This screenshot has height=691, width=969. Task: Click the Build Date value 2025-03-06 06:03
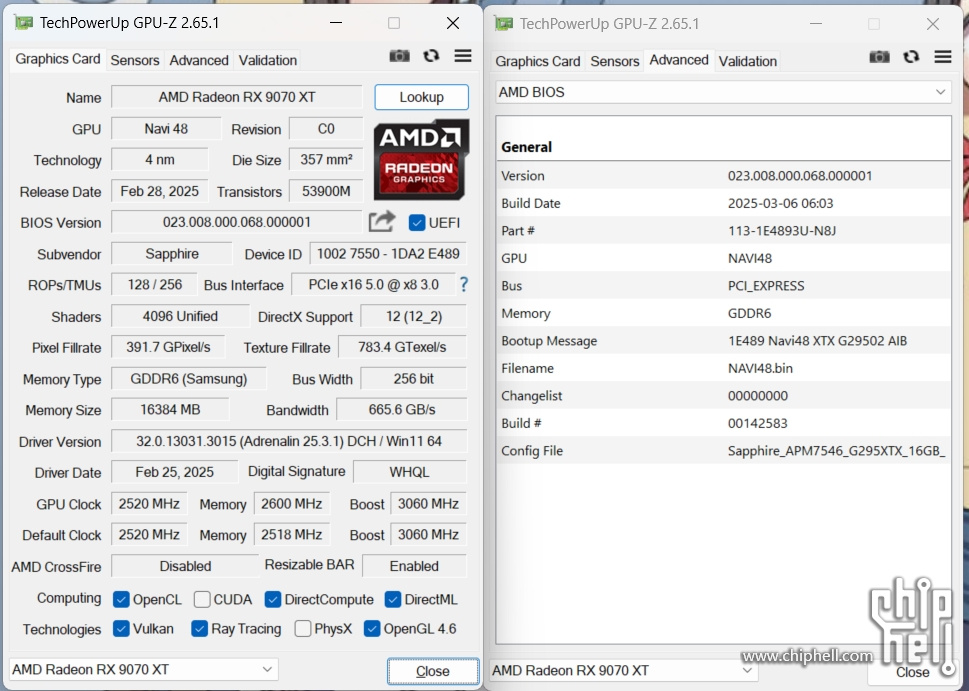pyautogui.click(x=780, y=203)
